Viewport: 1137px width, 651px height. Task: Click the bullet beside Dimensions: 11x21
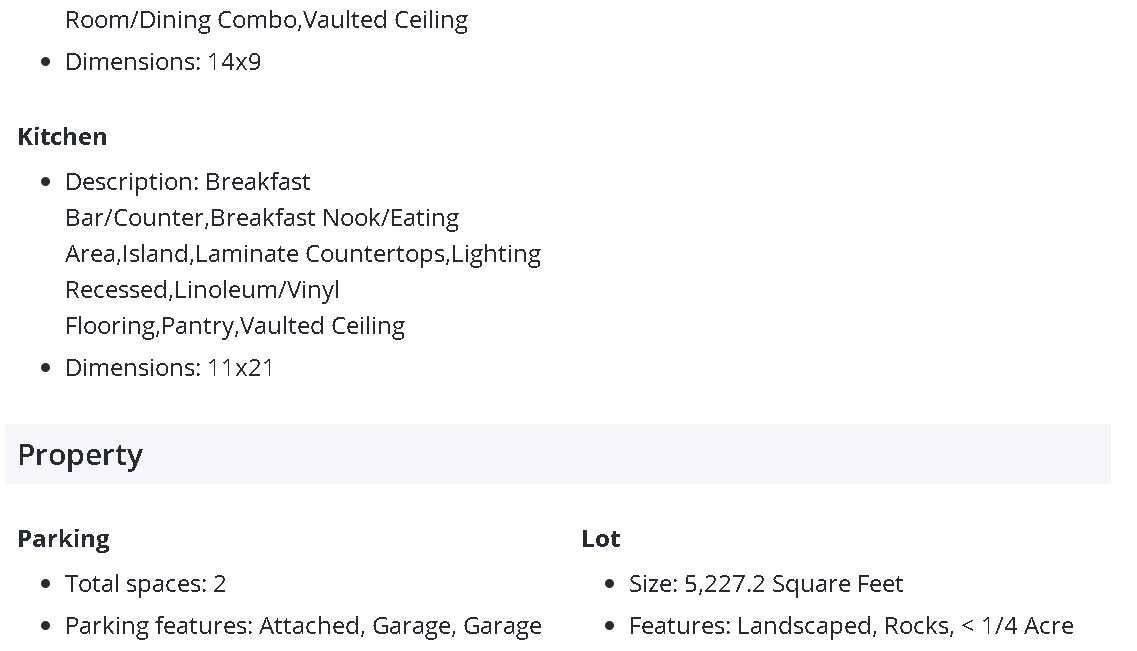pyautogui.click(x=46, y=368)
